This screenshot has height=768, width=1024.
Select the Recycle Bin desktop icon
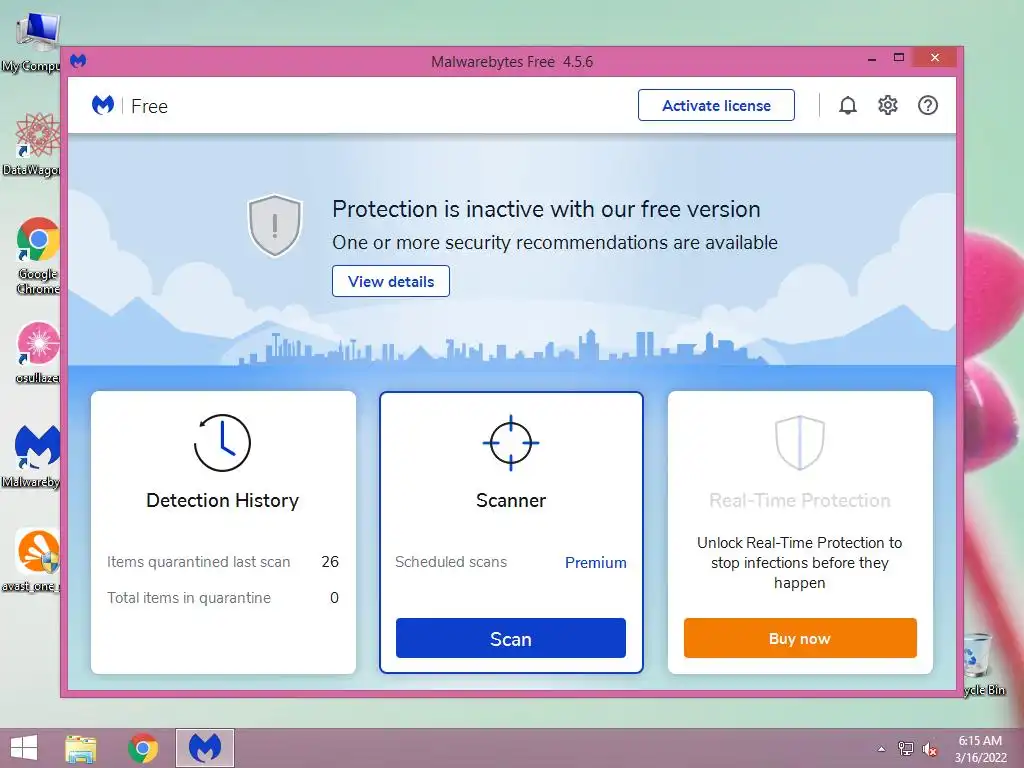[x=984, y=663]
